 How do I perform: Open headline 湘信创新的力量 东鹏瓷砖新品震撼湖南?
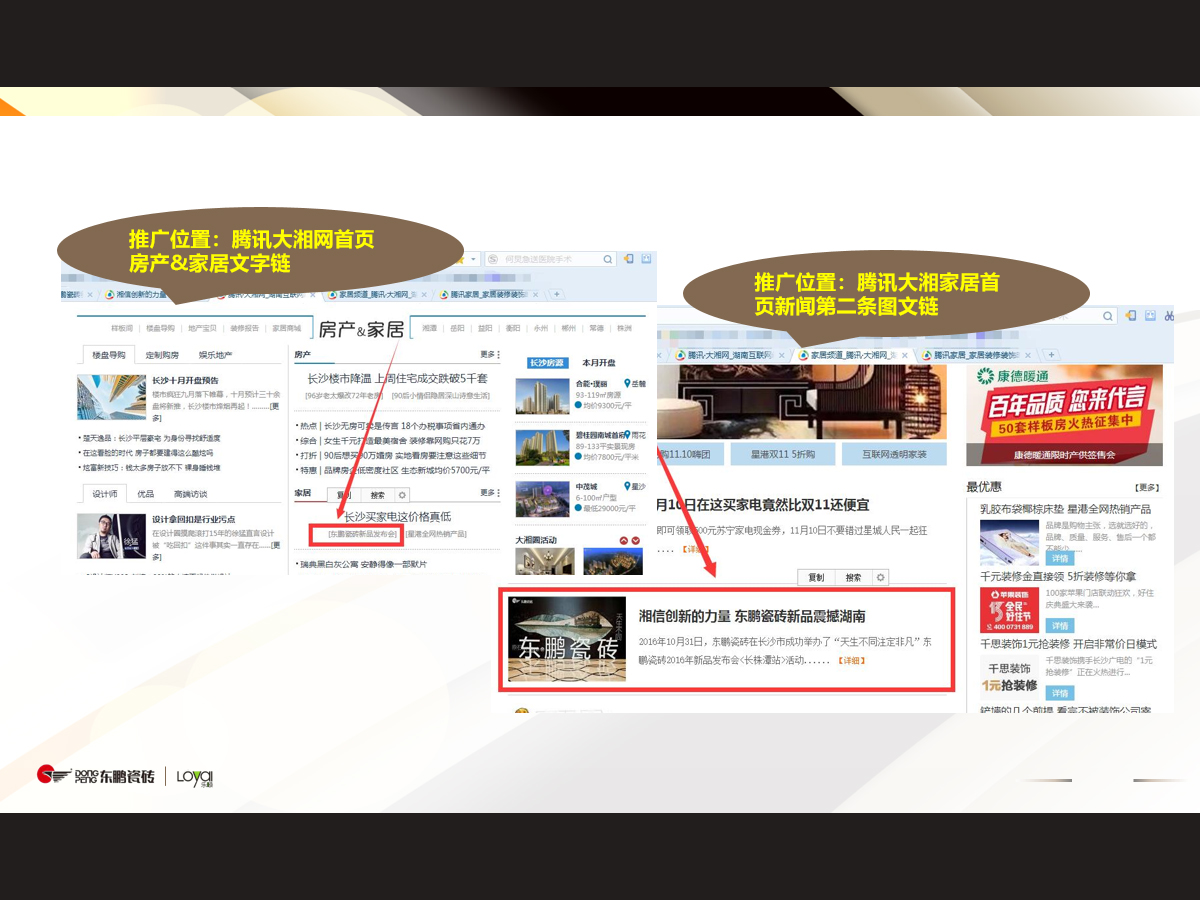tap(752, 617)
